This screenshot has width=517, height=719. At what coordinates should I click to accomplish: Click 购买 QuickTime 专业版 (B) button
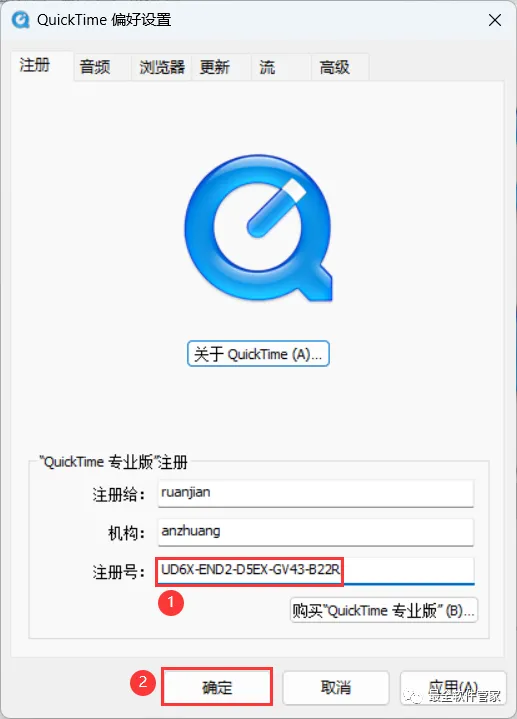tap(384, 610)
